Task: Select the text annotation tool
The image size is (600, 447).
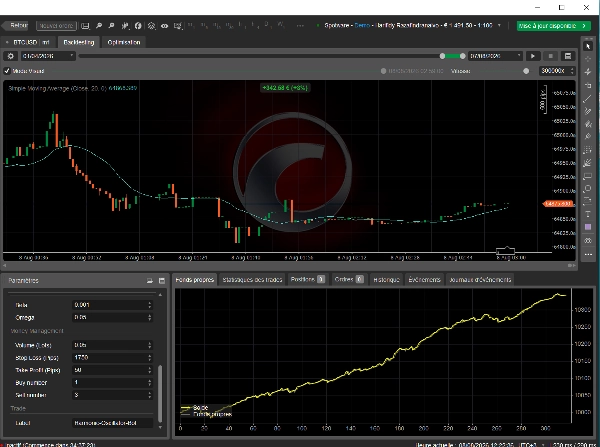Action: coord(588,214)
